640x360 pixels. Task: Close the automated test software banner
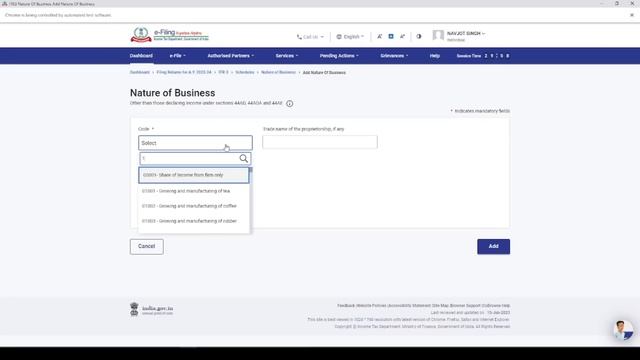[x=632, y=15]
